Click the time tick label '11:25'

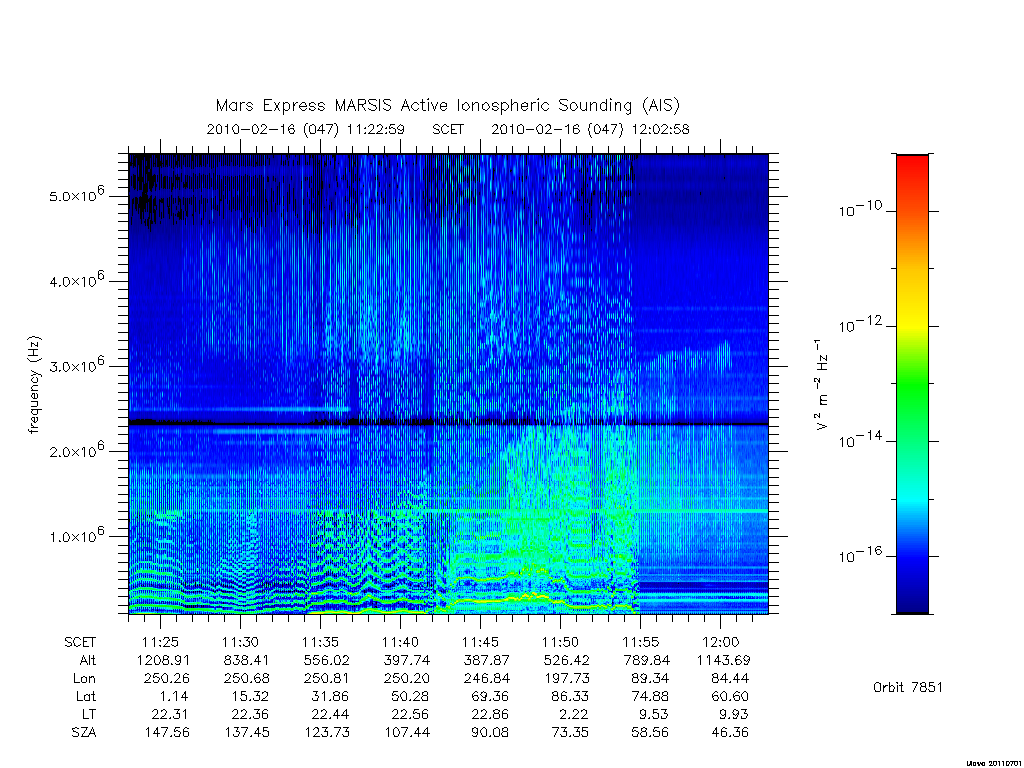[161, 642]
